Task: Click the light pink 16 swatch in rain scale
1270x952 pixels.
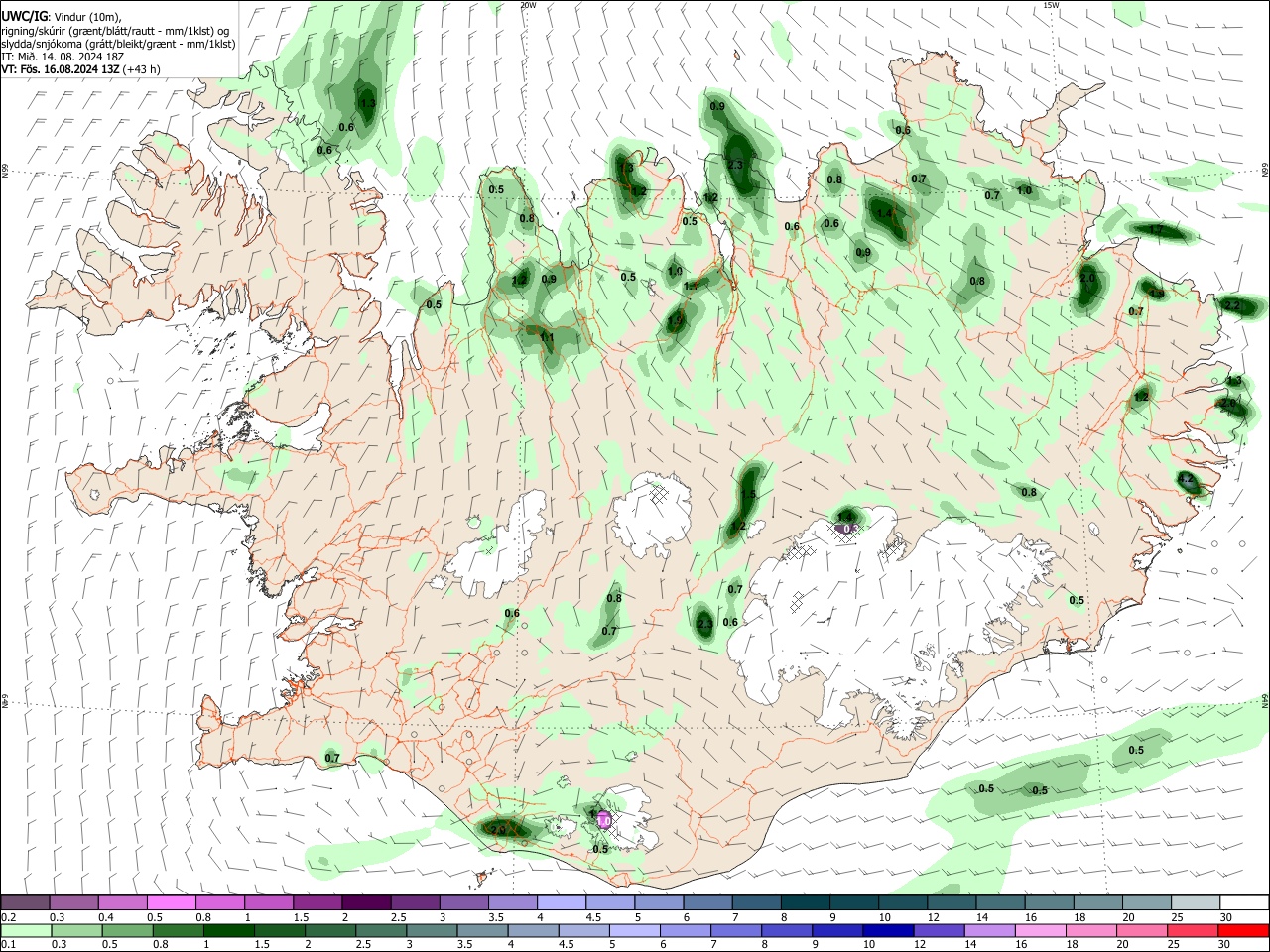Action: click(x=1040, y=931)
